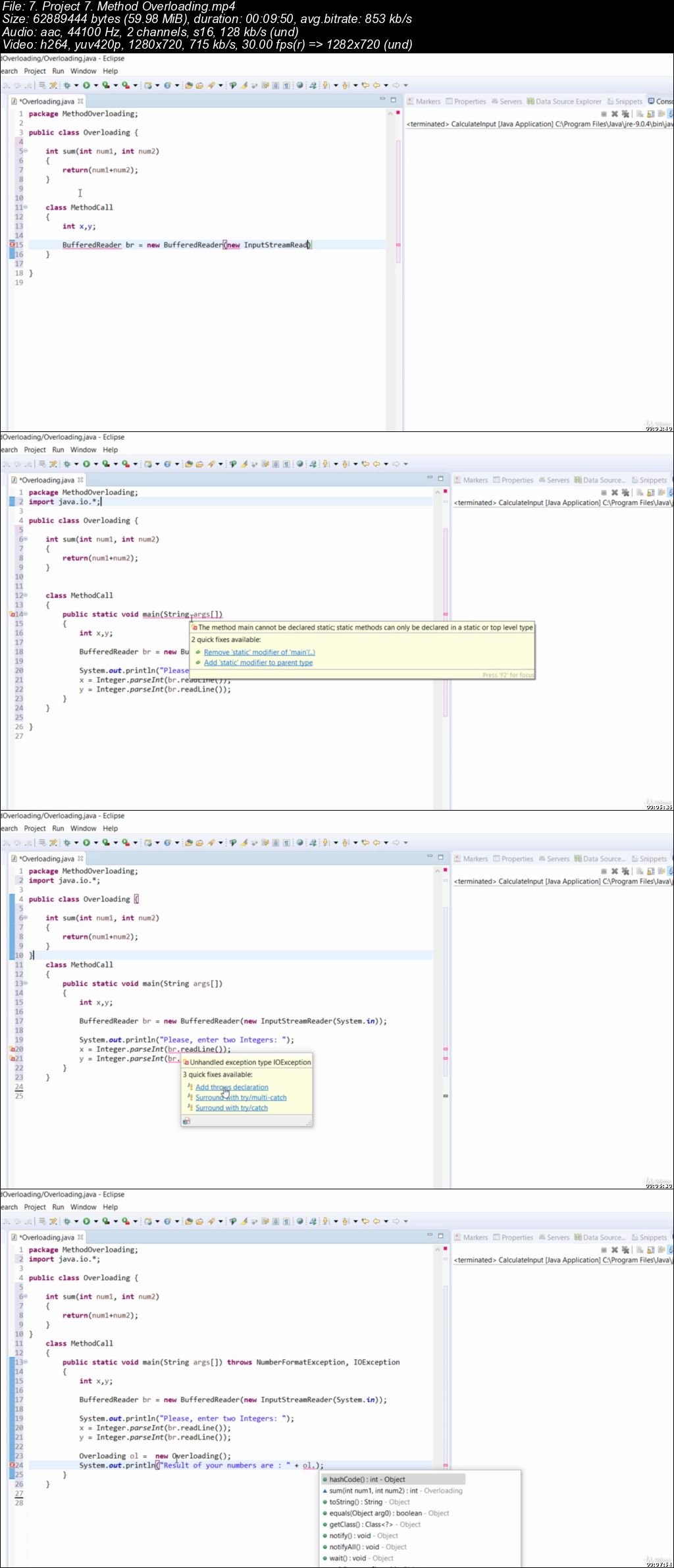The width and height of the screenshot is (674, 1568).
Task: Collapse MethodCall class fold marker on line 12
Action: pos(26,595)
